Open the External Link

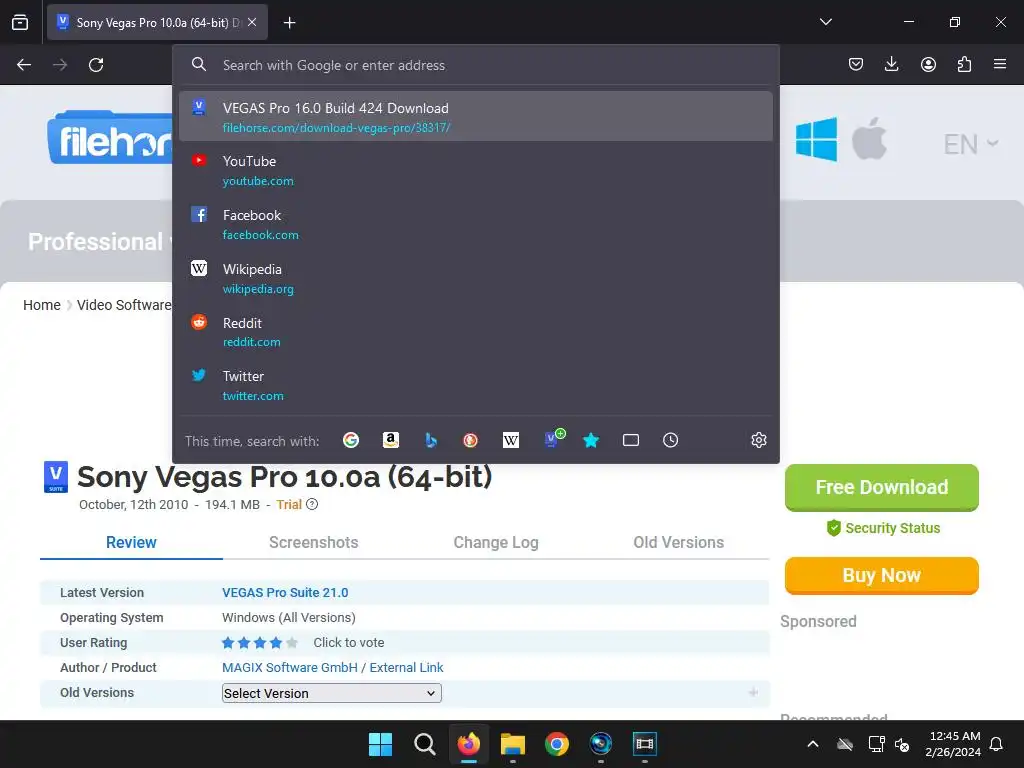coord(406,667)
